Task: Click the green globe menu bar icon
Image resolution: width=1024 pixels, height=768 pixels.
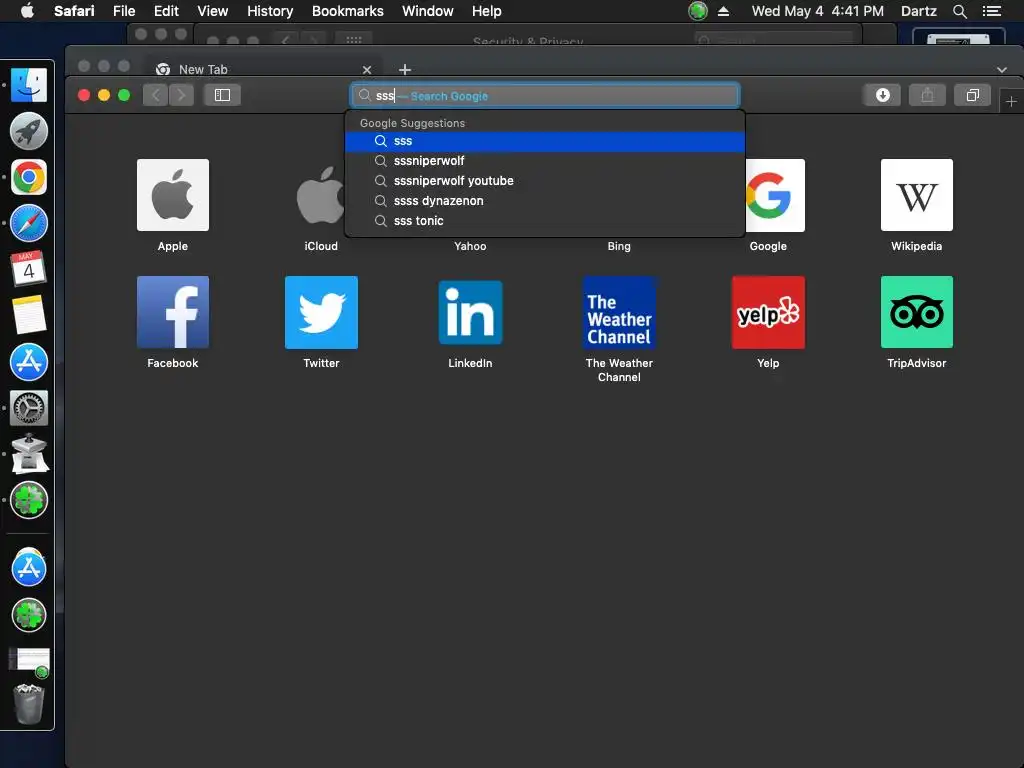Action: point(698,10)
